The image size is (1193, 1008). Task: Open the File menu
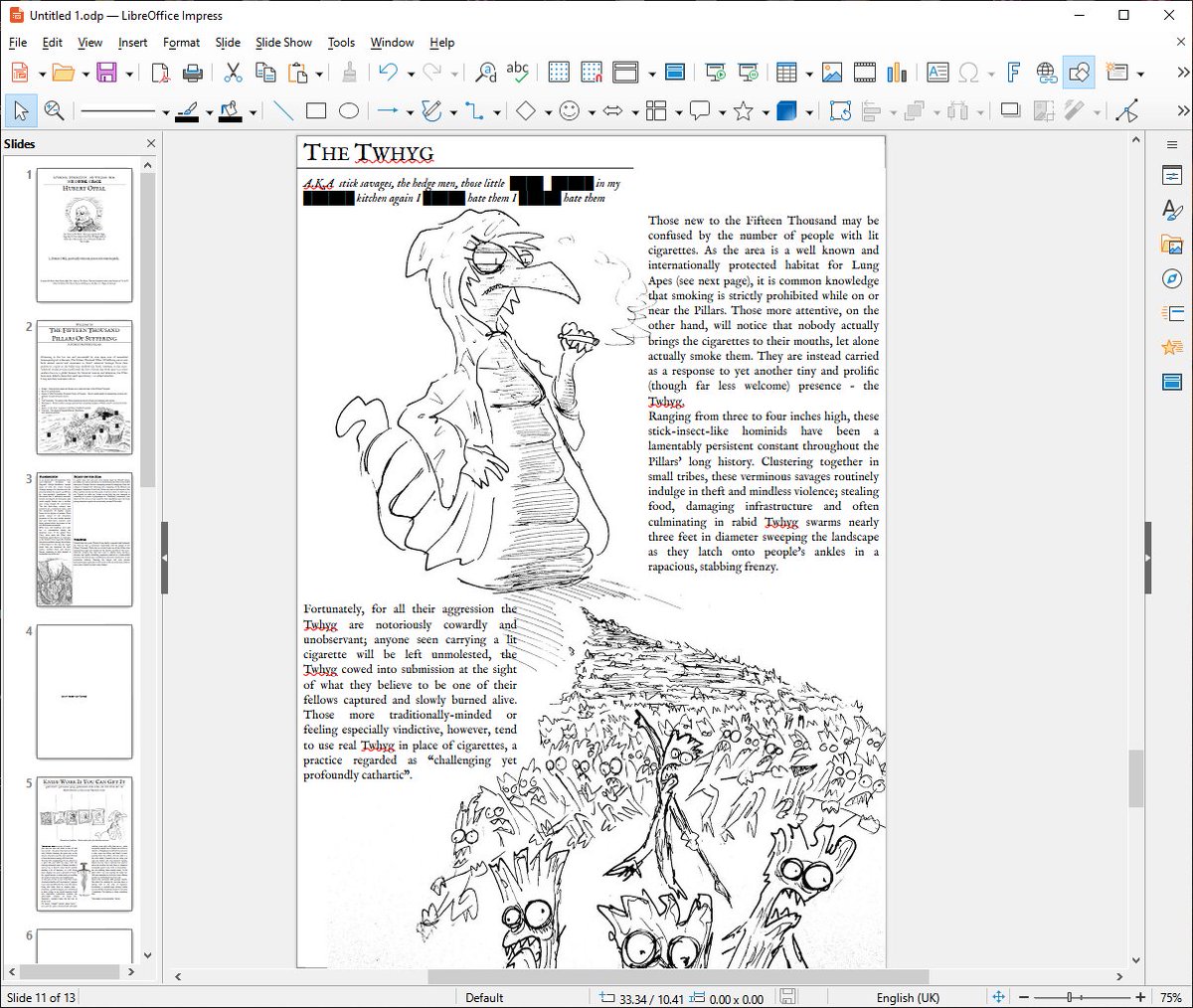coord(18,43)
